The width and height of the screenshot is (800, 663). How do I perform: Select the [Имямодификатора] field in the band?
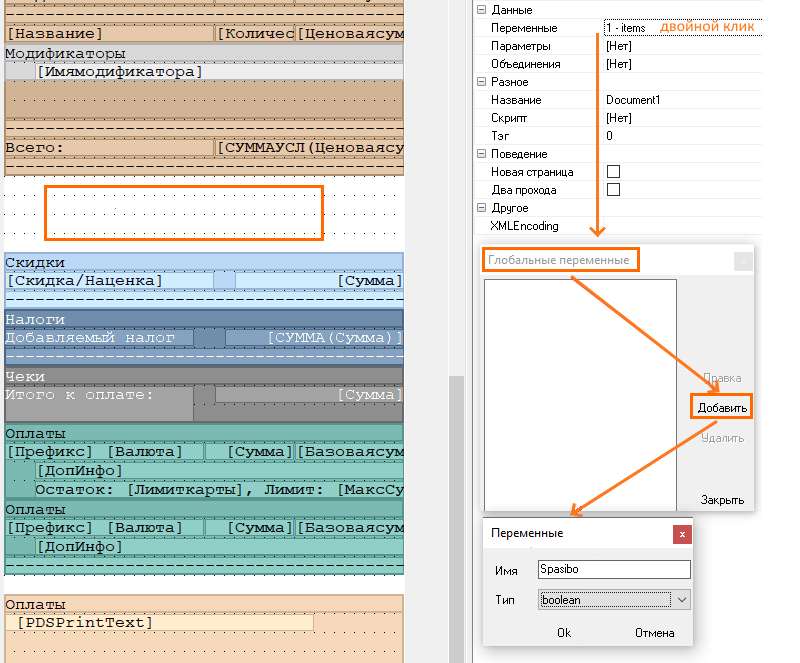tap(120, 72)
